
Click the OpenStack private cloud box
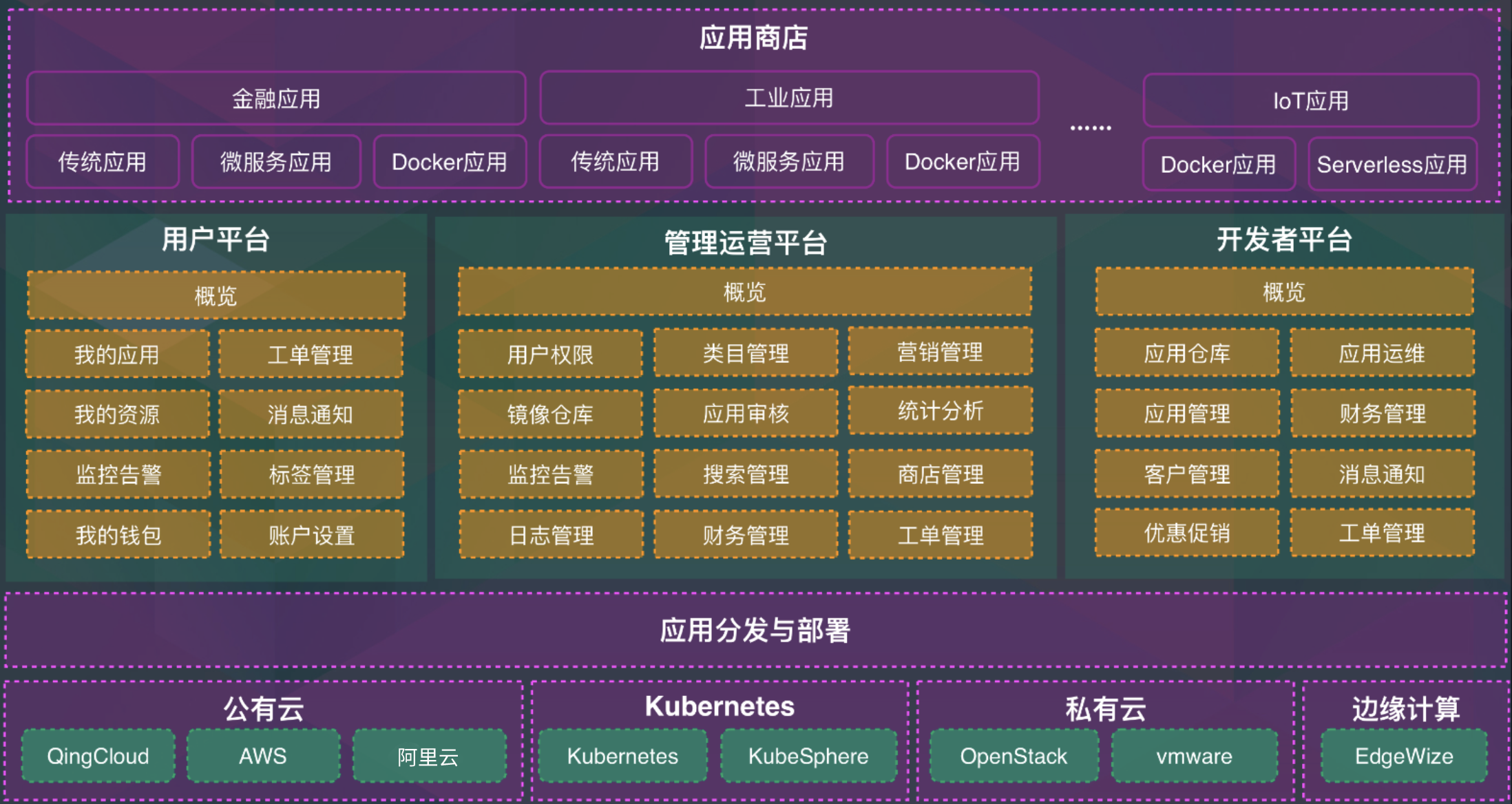(x=1014, y=757)
